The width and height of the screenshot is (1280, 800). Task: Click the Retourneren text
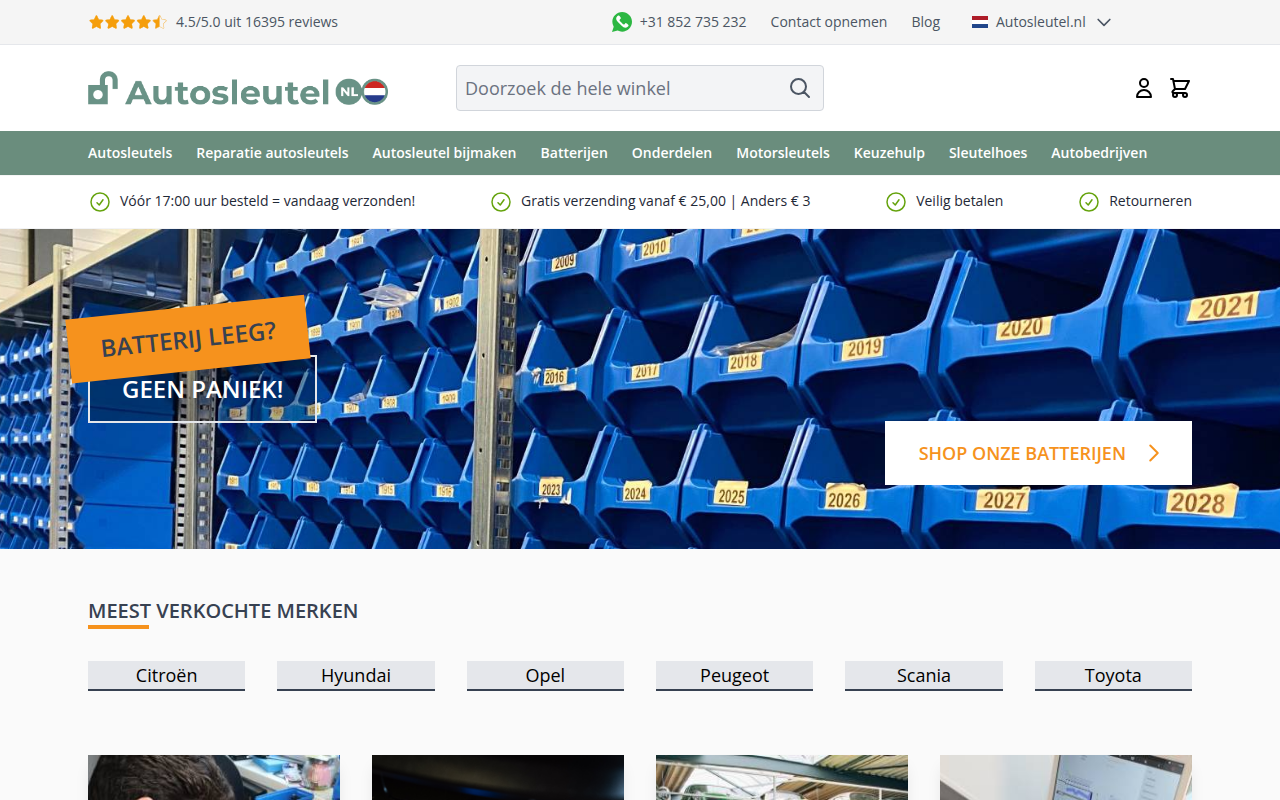1150,201
